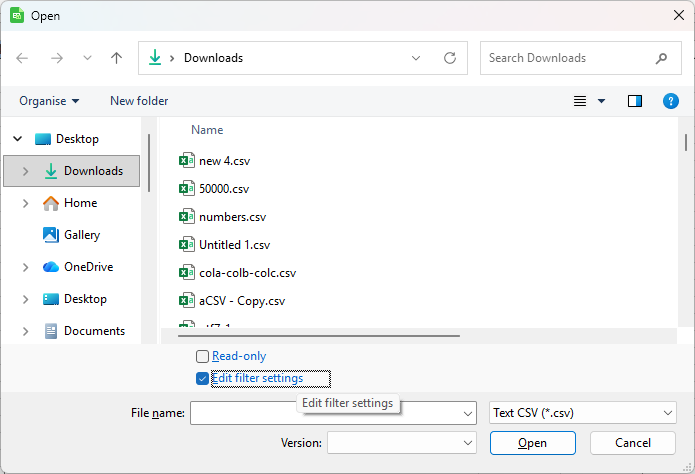Open the Text CSV file type dropdown
The width and height of the screenshot is (695, 474).
click(x=583, y=413)
